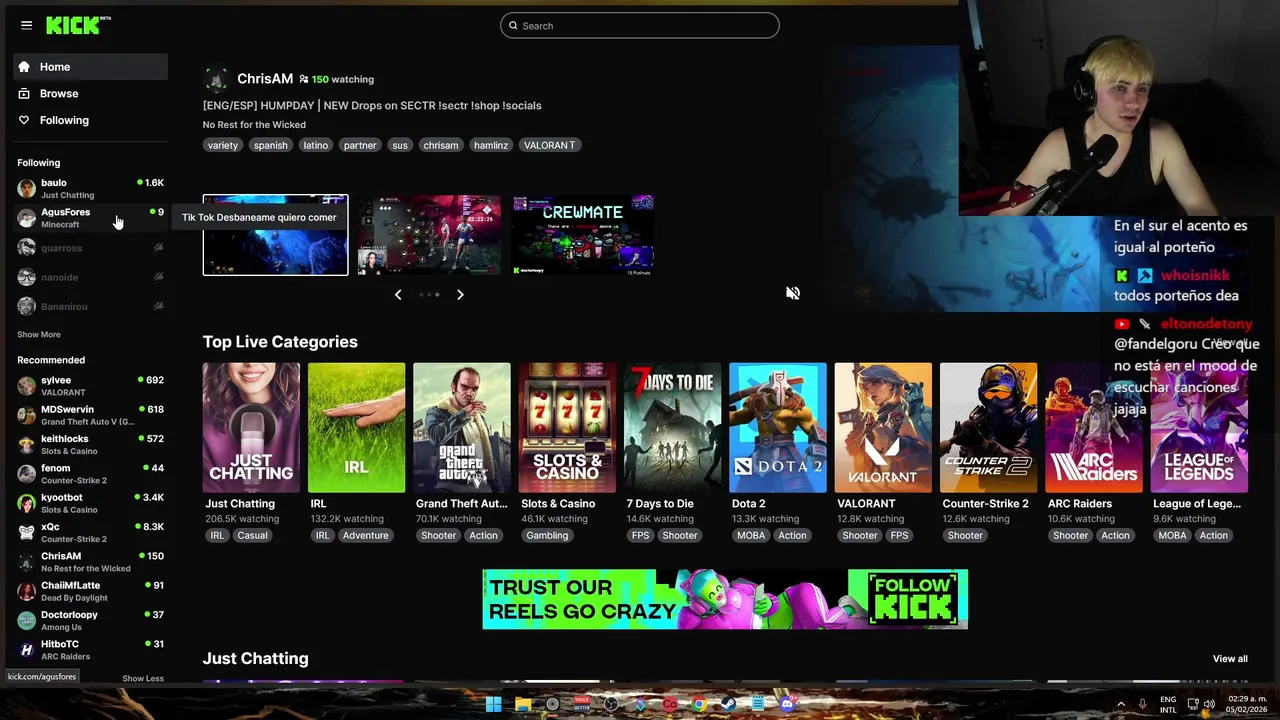Open Following in the sidebar
The width and height of the screenshot is (1280, 720).
coord(91,120)
